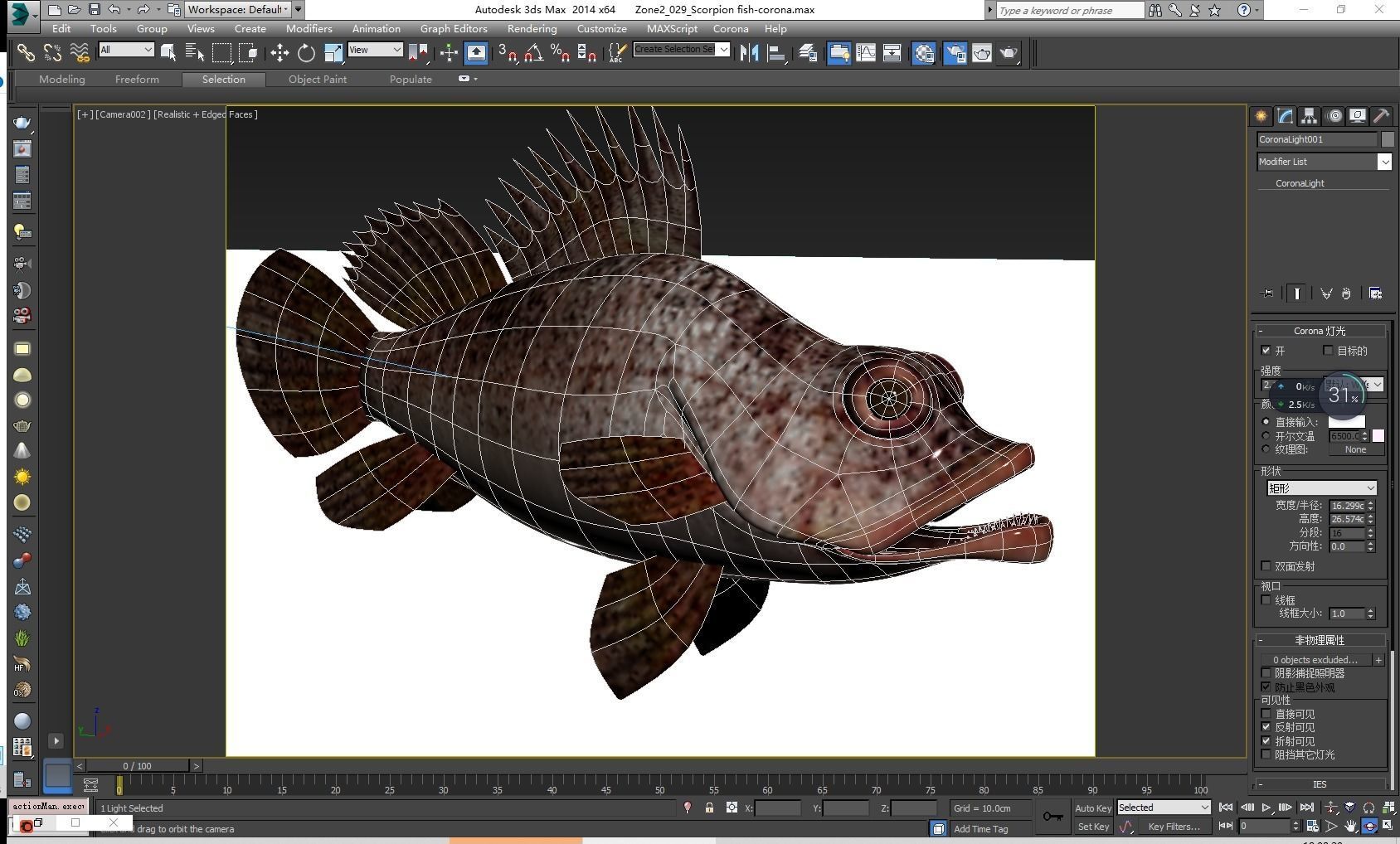Screen dimensions: 1400x844
Task: Enable the 直接可见 checkbox
Action: [1266, 714]
